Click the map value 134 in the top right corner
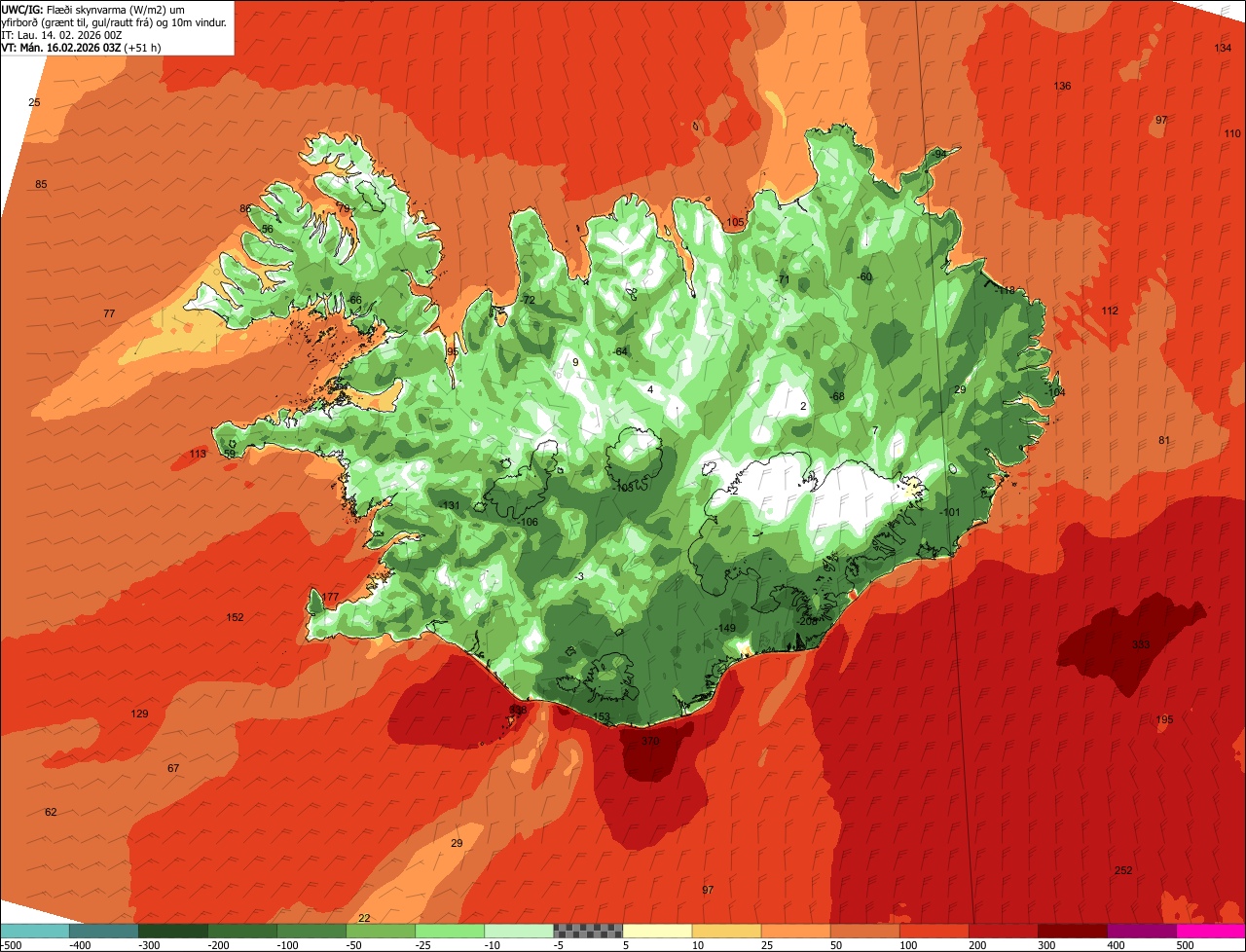 [x=1223, y=48]
